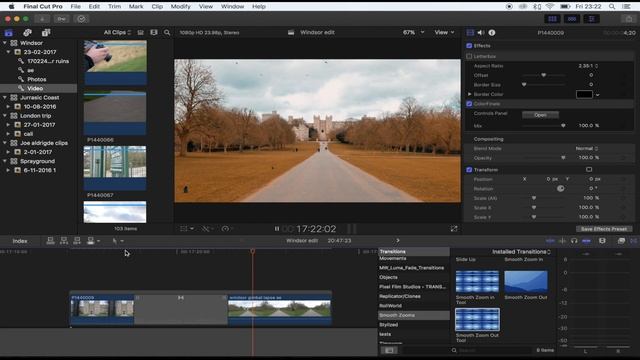Toggle the Transform on-screen controls icon
The image size is (640, 360).
coord(589,169)
